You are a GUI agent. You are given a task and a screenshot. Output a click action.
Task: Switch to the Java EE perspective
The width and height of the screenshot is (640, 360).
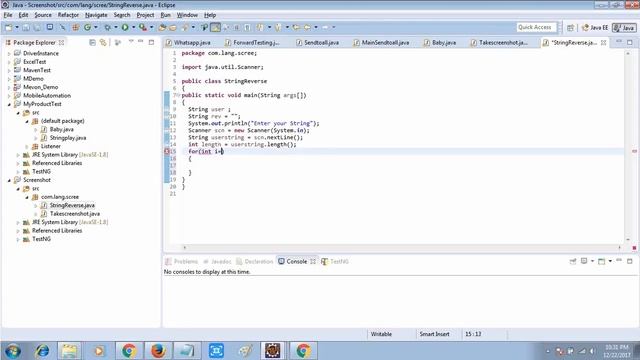pos(595,27)
